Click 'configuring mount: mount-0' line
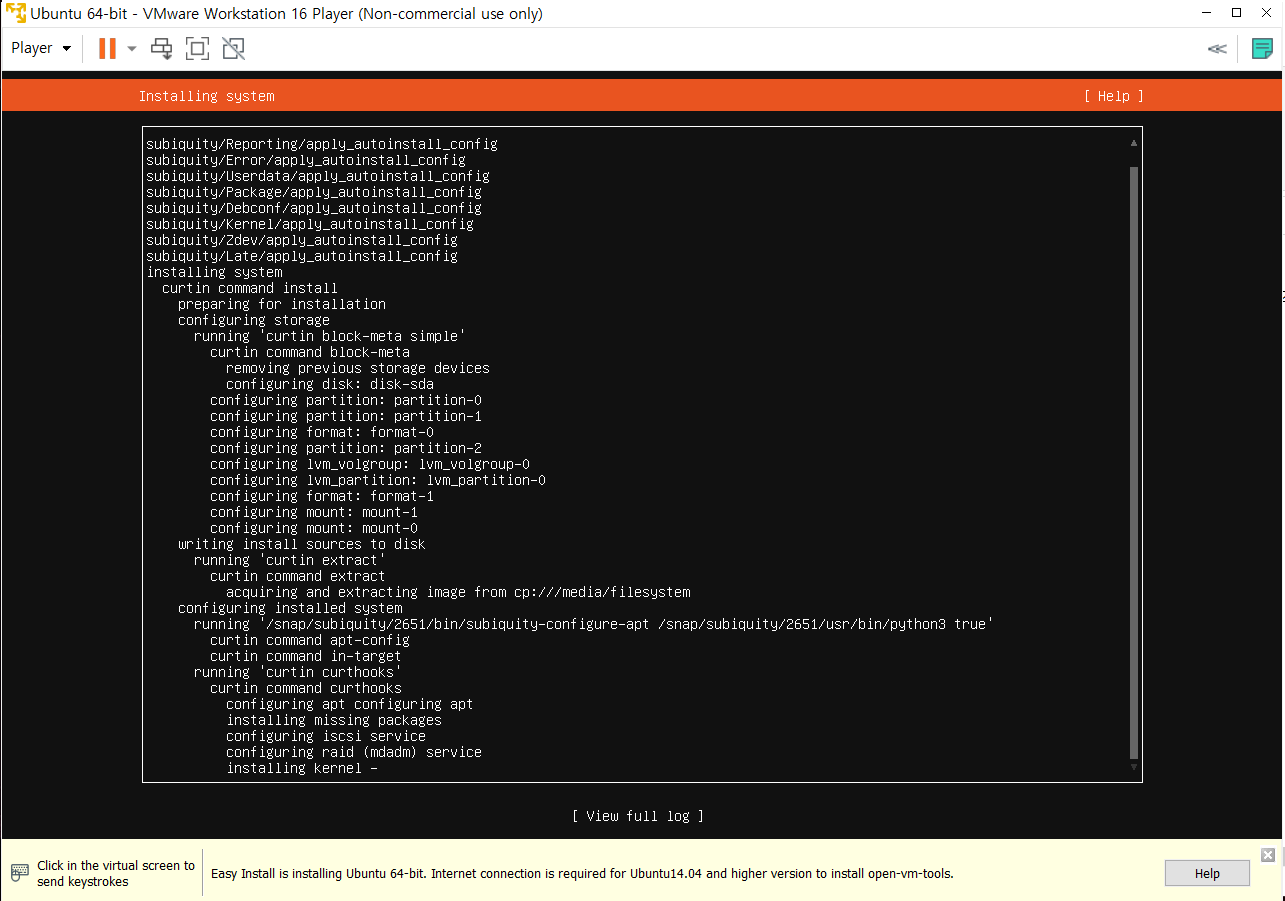Image resolution: width=1285 pixels, height=901 pixels. coord(314,528)
